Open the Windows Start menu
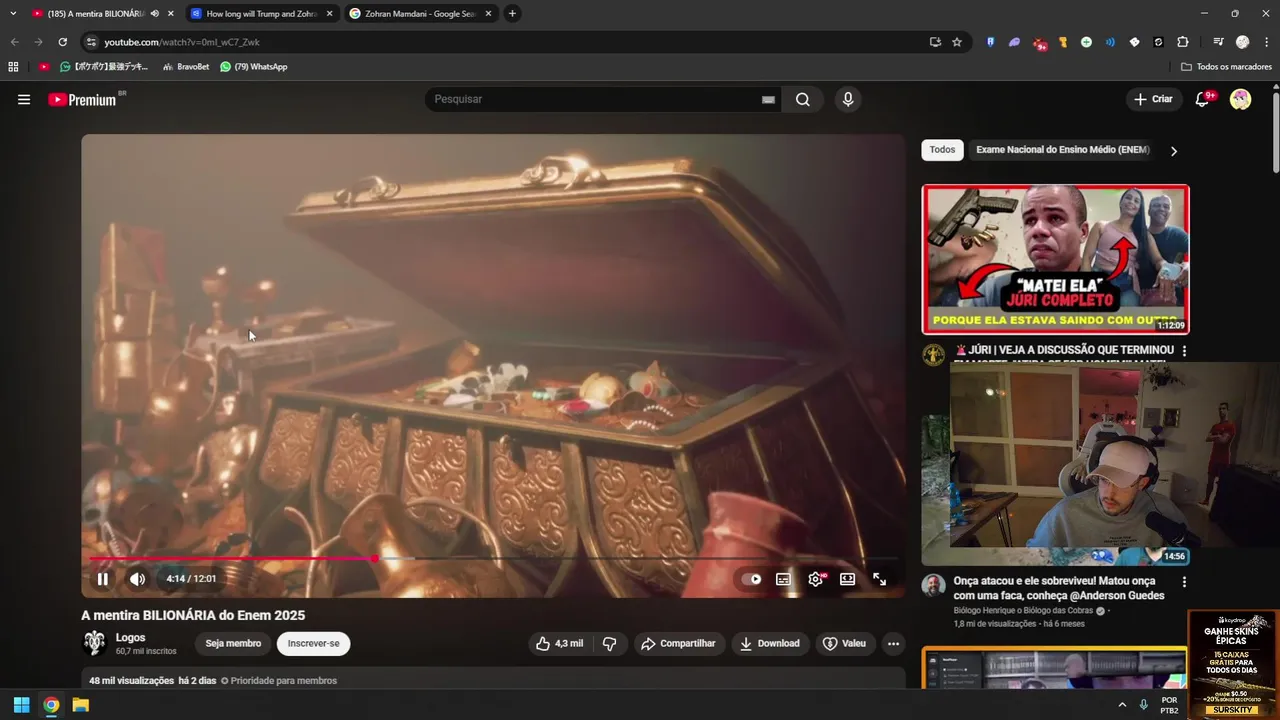Image resolution: width=1280 pixels, height=720 pixels. coord(21,705)
